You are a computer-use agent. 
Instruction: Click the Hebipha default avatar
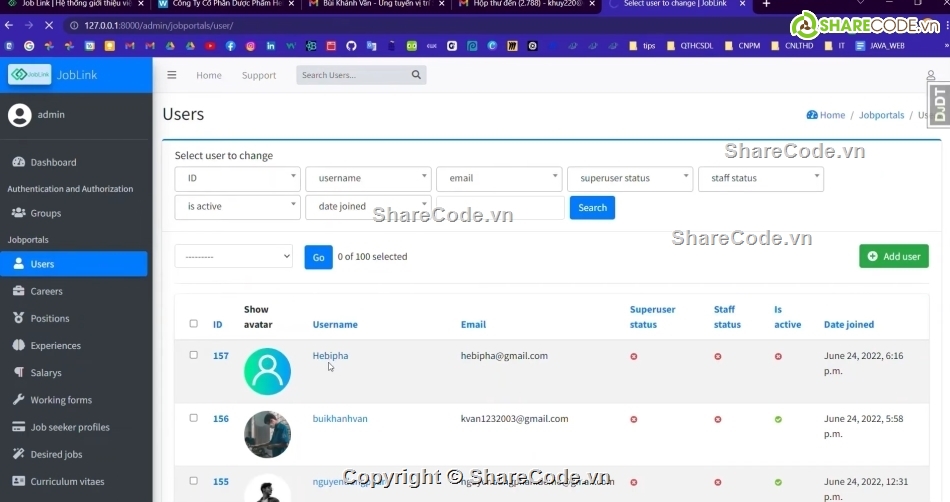pyautogui.click(x=267, y=371)
